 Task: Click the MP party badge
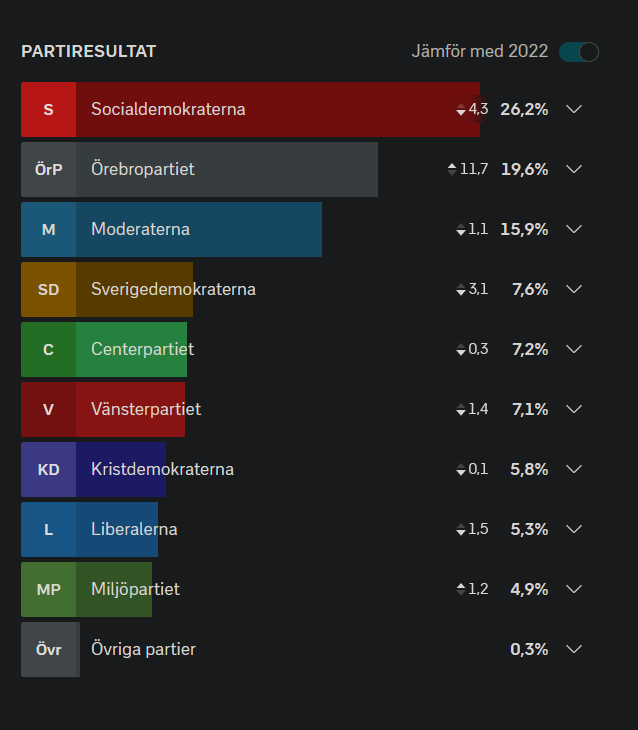point(48,590)
